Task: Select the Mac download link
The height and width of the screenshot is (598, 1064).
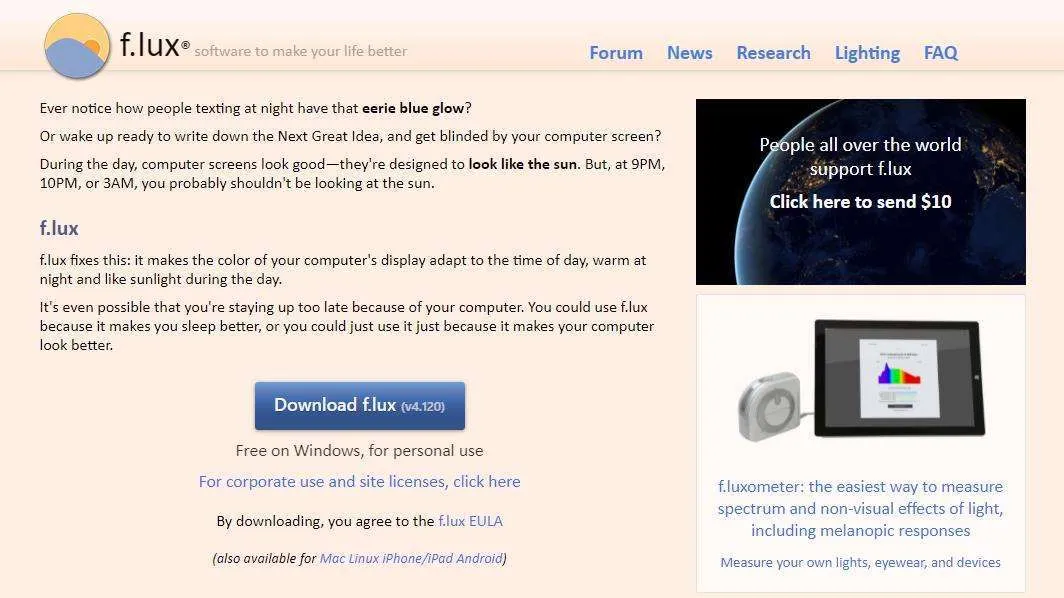Action: click(x=332, y=558)
